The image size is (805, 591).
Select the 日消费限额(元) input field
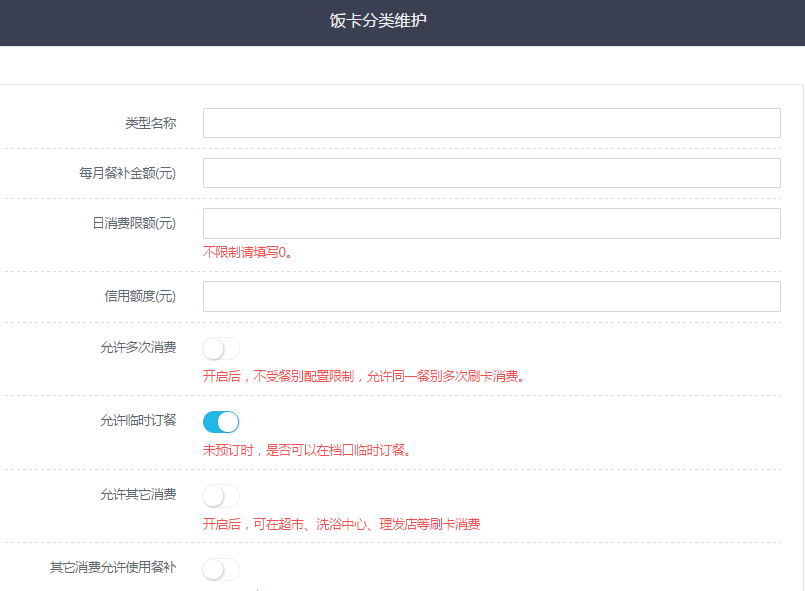pos(491,223)
